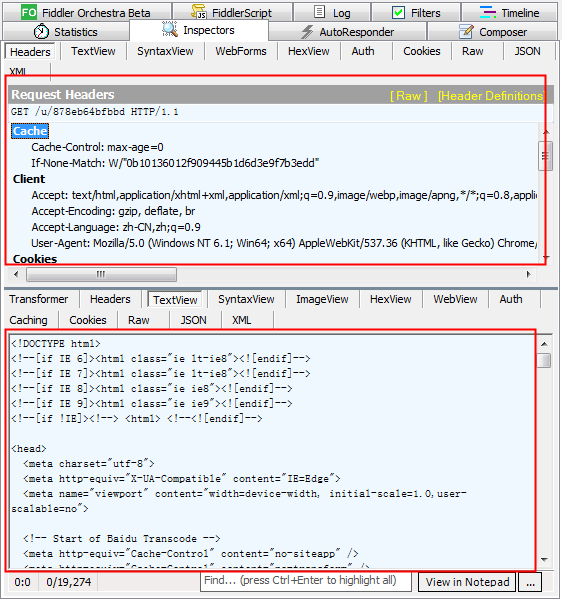Select request Headers inspector tab
The image size is (562, 600).
[x=30, y=52]
